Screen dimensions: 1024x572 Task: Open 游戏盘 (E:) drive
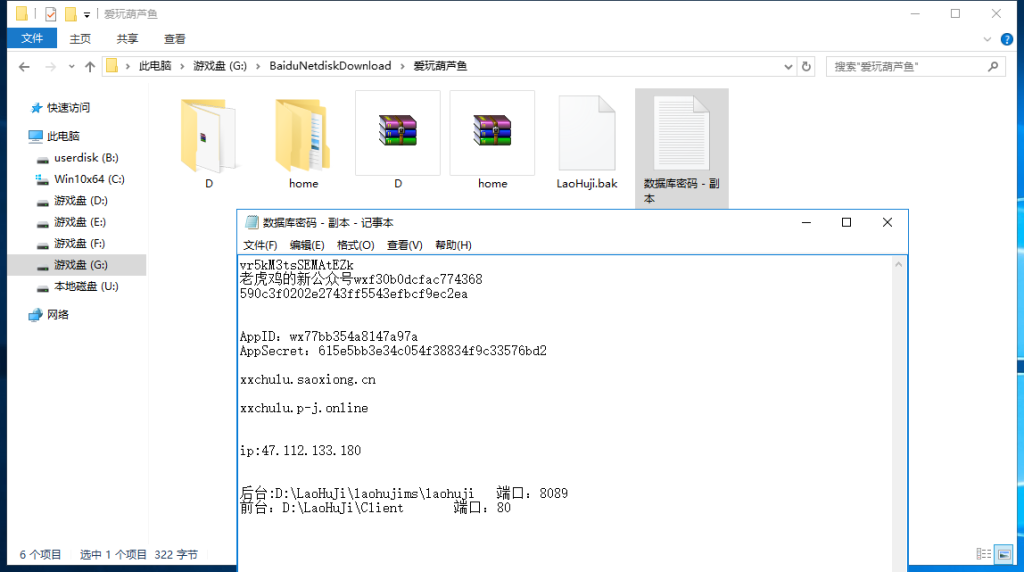80,222
